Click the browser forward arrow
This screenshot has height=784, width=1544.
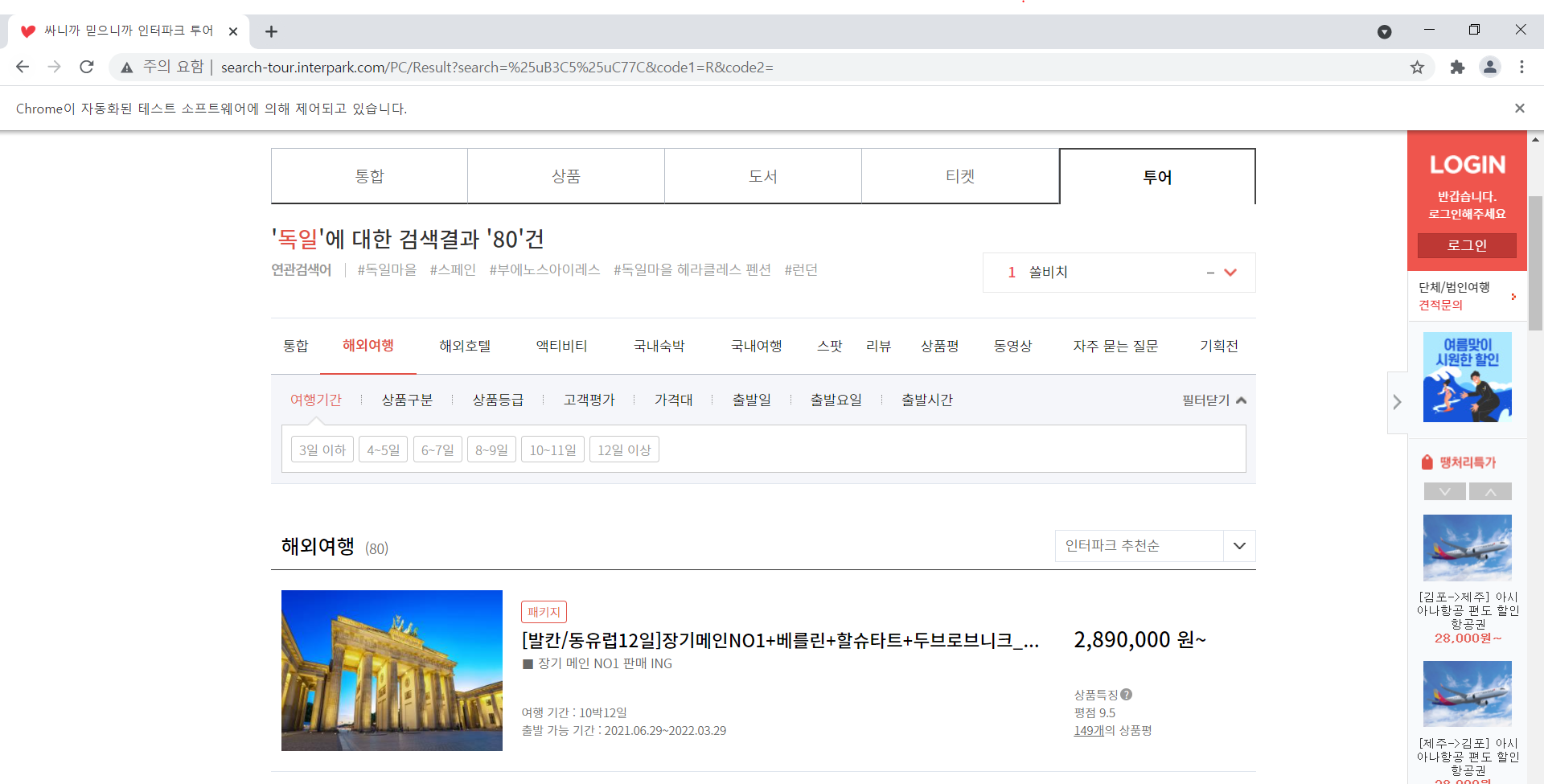(55, 67)
